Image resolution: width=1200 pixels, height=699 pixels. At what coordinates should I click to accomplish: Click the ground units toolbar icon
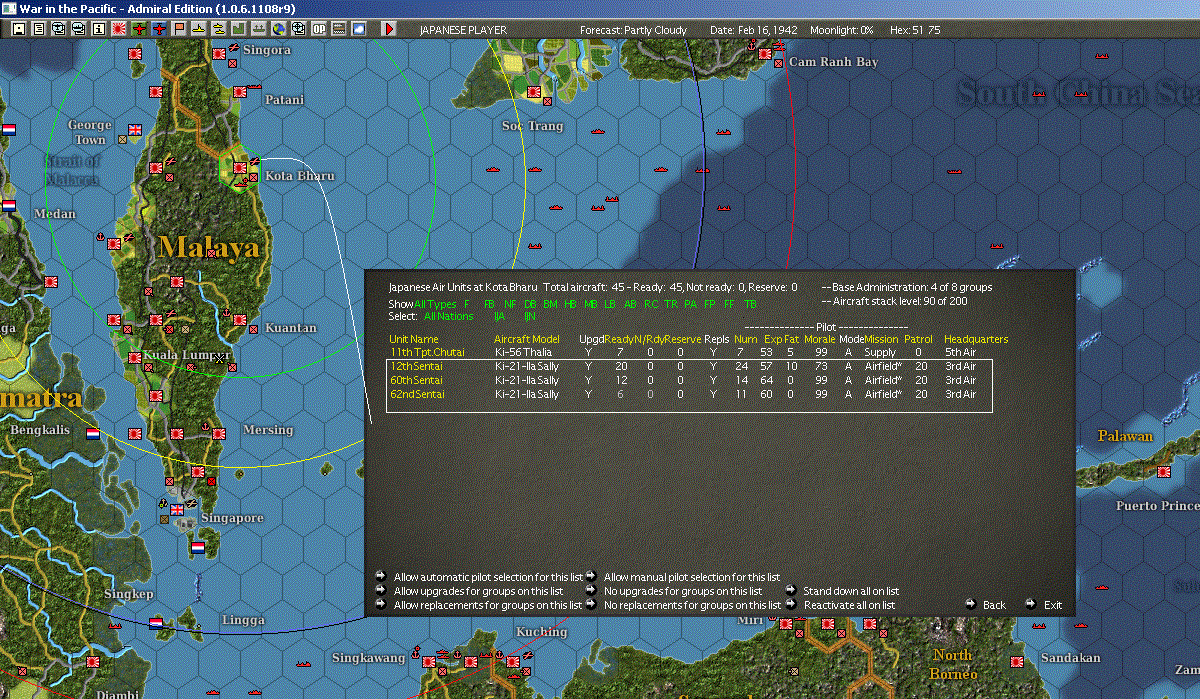coord(258,29)
